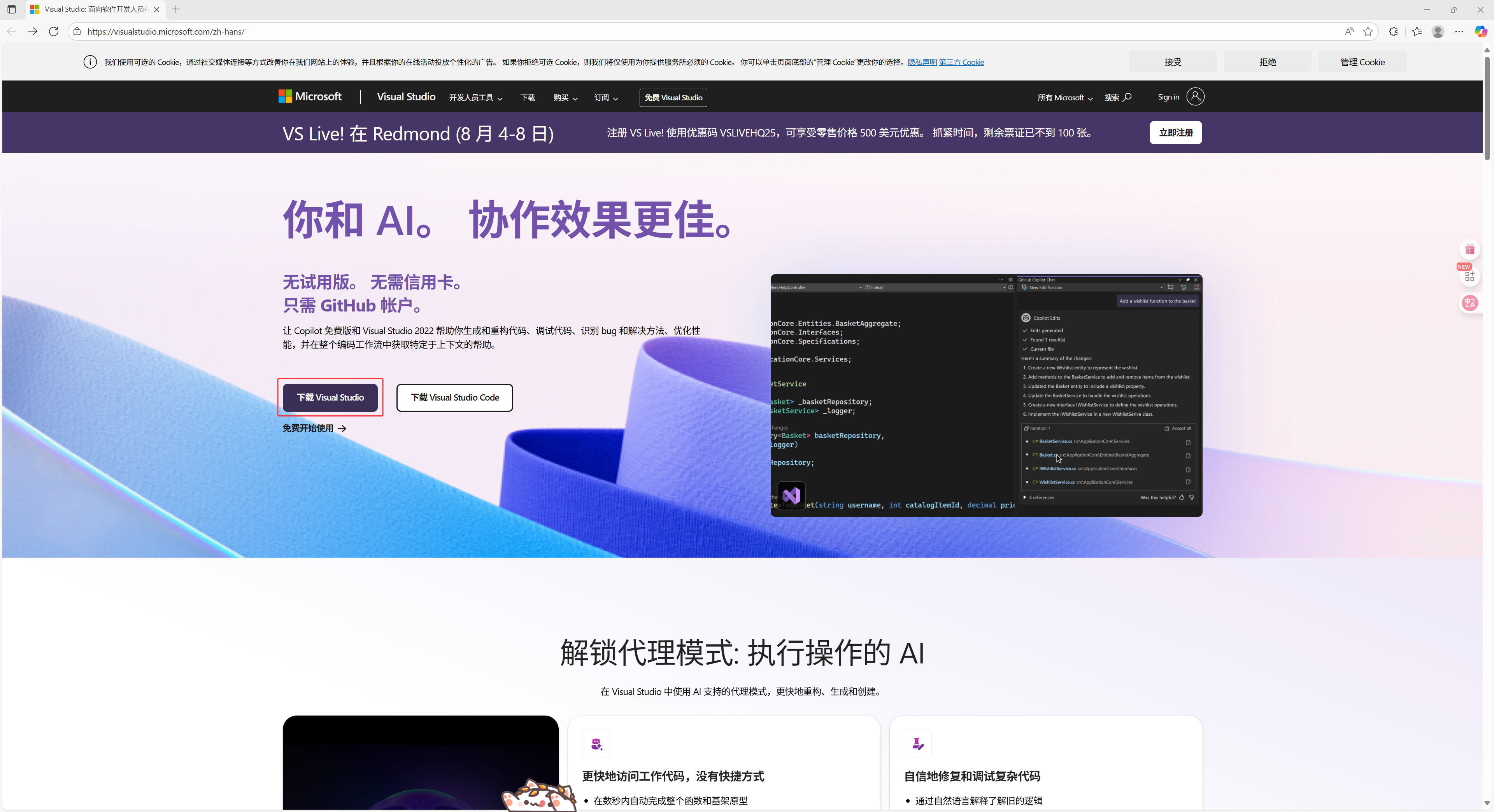Click the black video card at bottom-left
1494x812 pixels.
click(x=421, y=763)
